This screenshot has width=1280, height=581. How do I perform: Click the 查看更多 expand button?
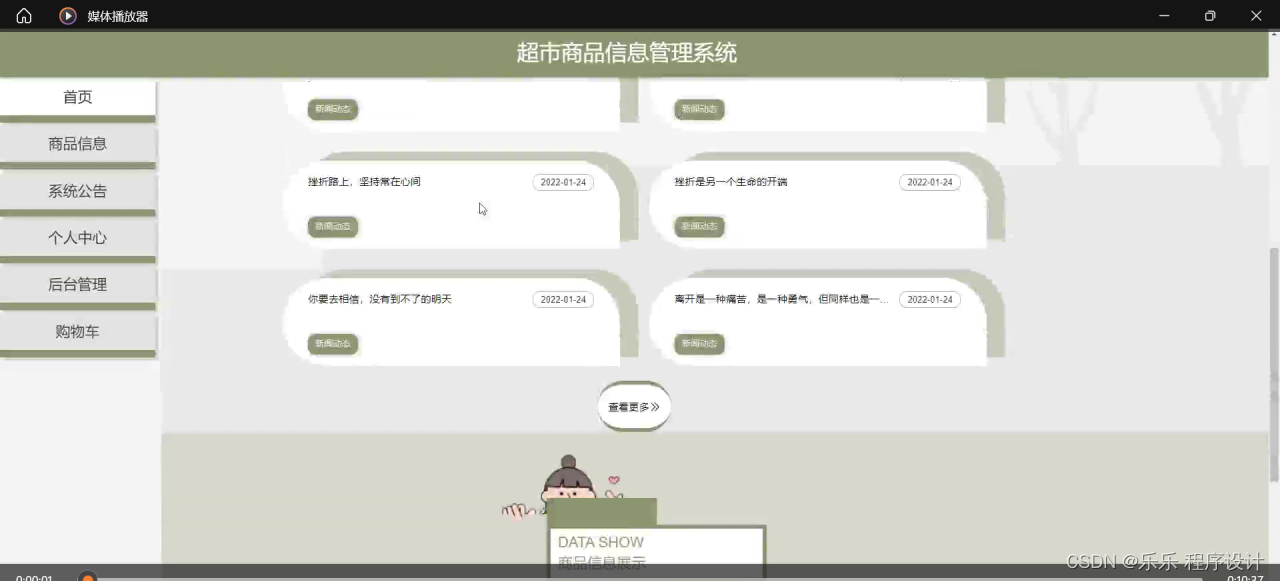coord(633,407)
